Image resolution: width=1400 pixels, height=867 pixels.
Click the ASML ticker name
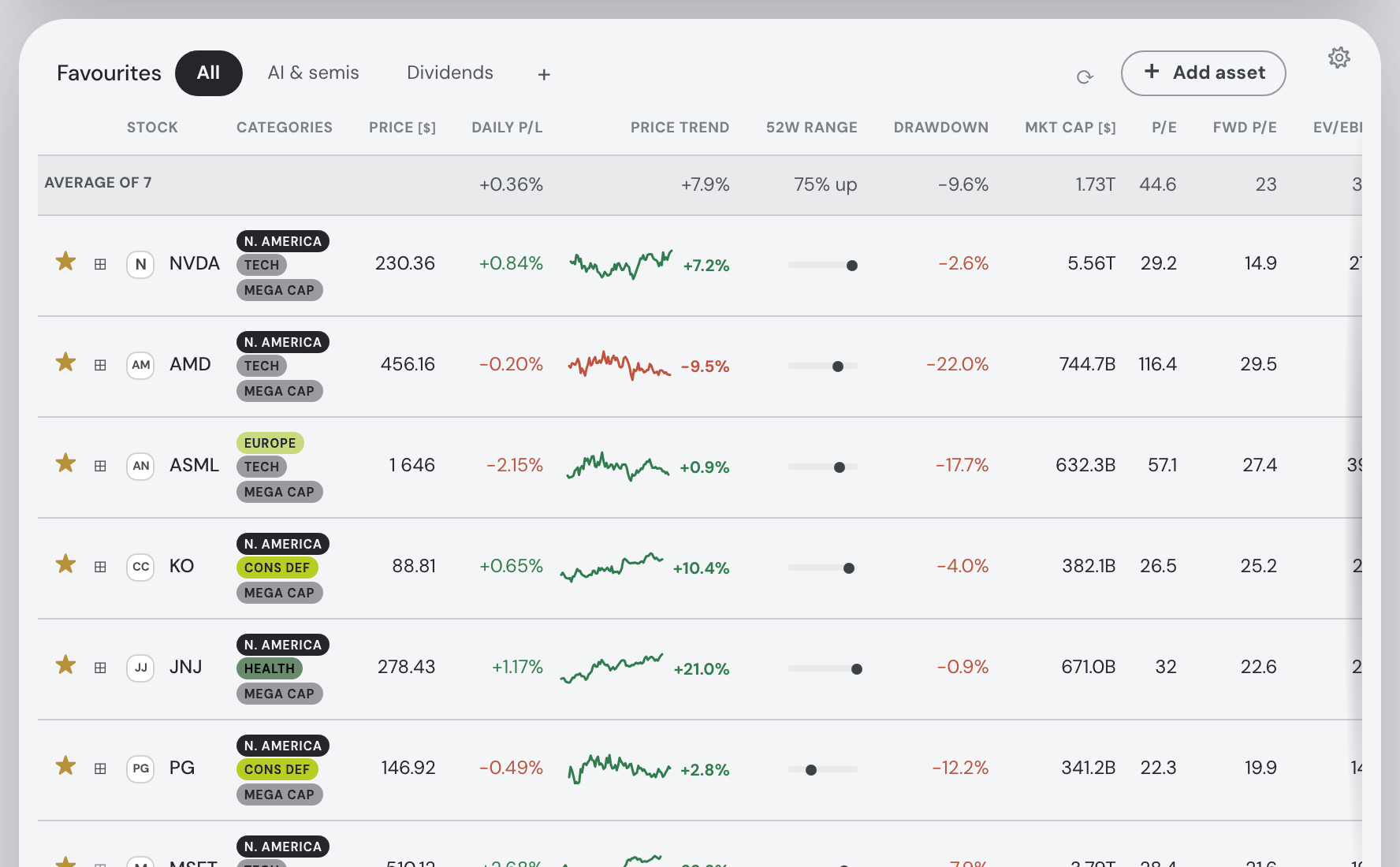(x=194, y=465)
